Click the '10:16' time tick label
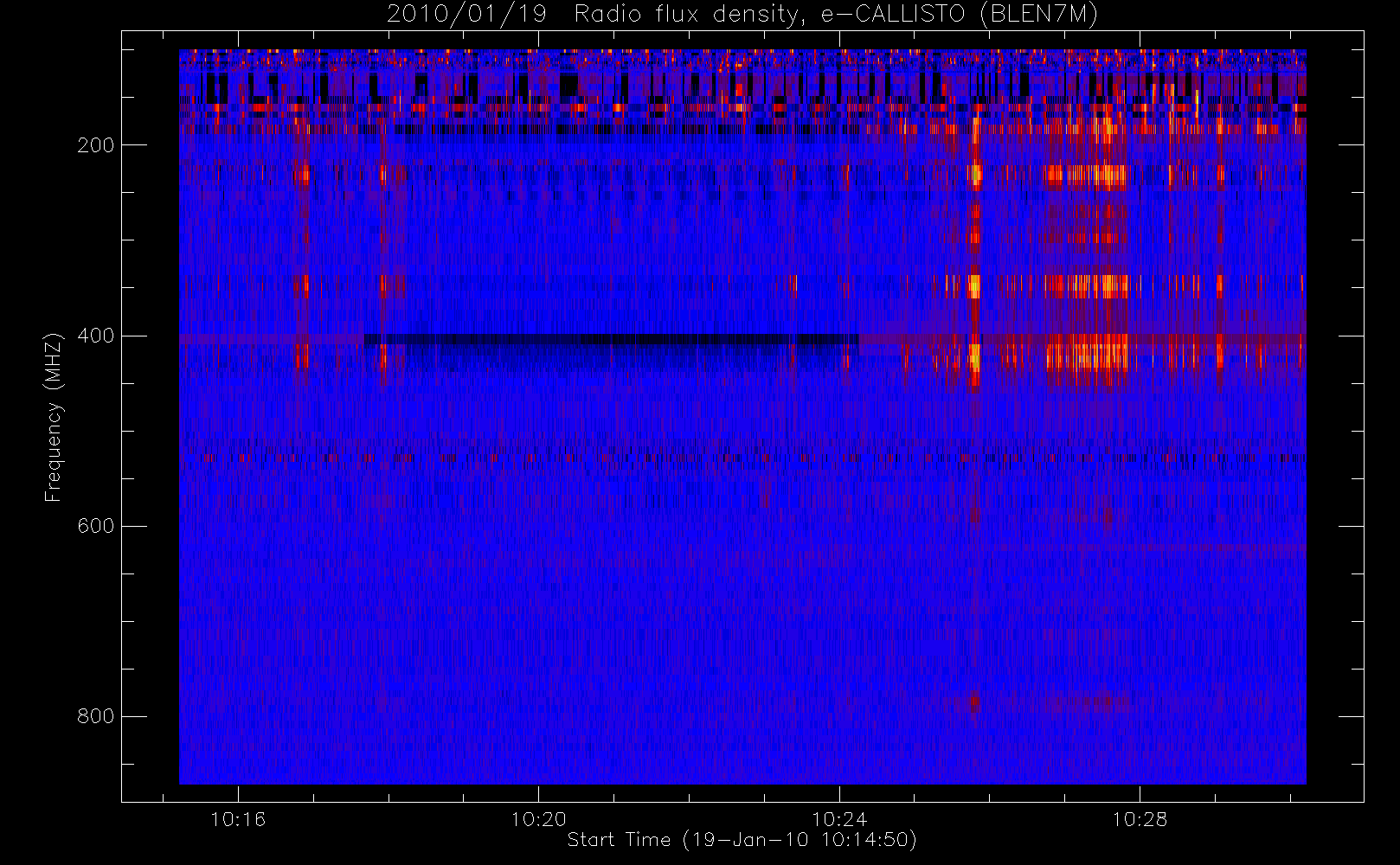The height and width of the screenshot is (865, 1400). pos(238,819)
